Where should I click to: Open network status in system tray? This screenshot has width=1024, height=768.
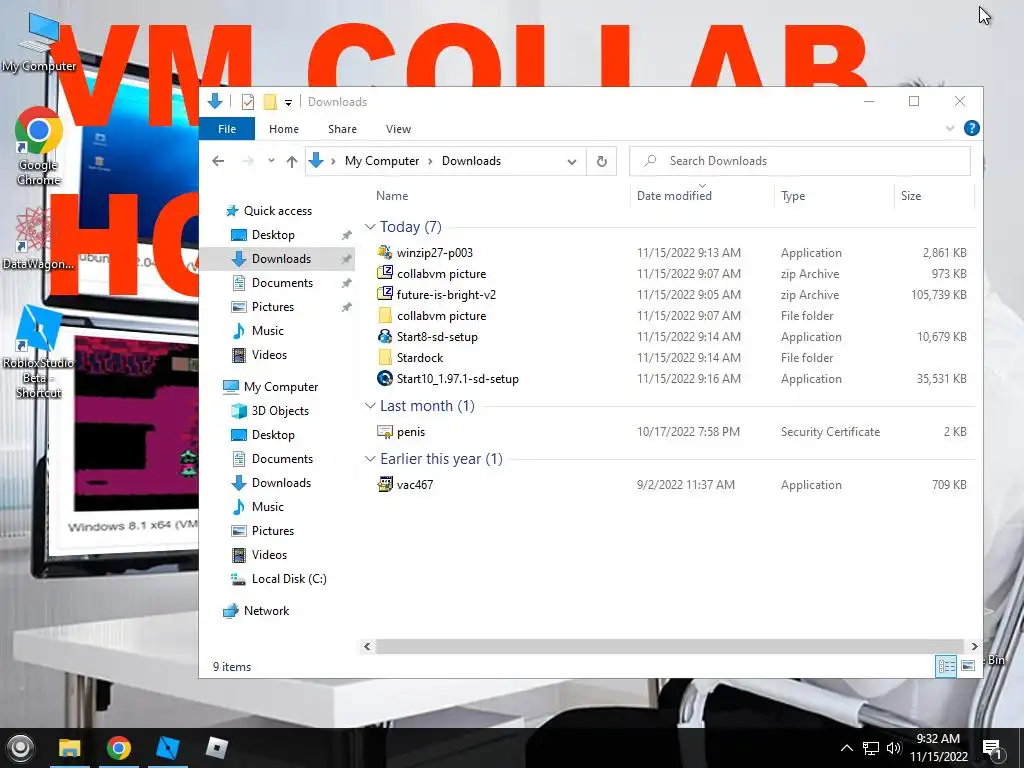pos(871,748)
